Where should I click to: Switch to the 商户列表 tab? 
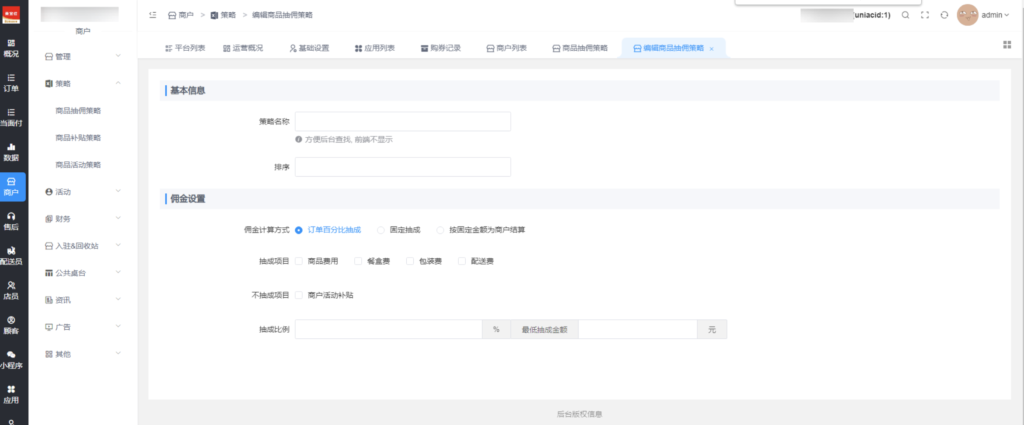(x=507, y=48)
